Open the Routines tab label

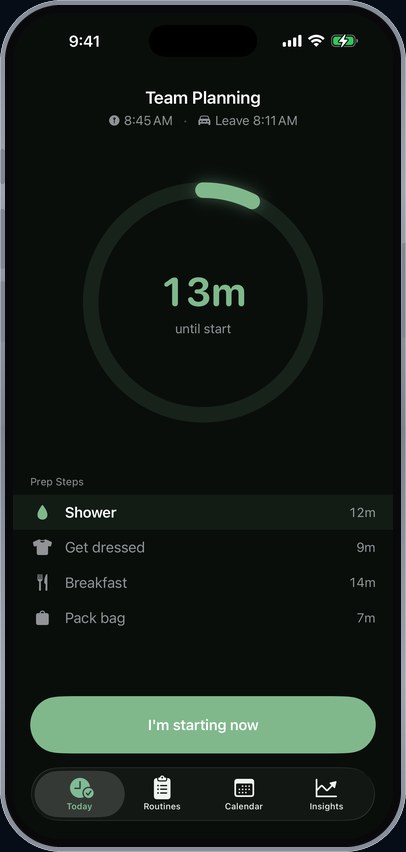click(162, 806)
